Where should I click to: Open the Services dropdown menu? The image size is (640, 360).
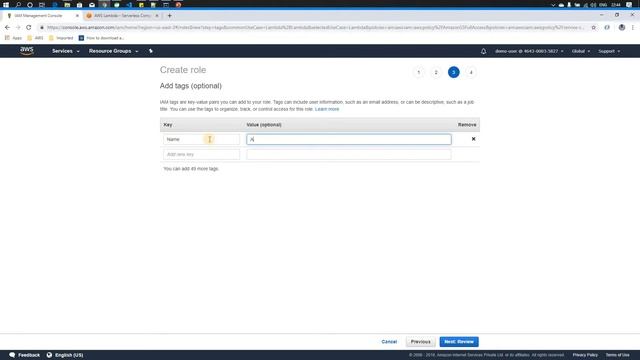click(x=65, y=51)
